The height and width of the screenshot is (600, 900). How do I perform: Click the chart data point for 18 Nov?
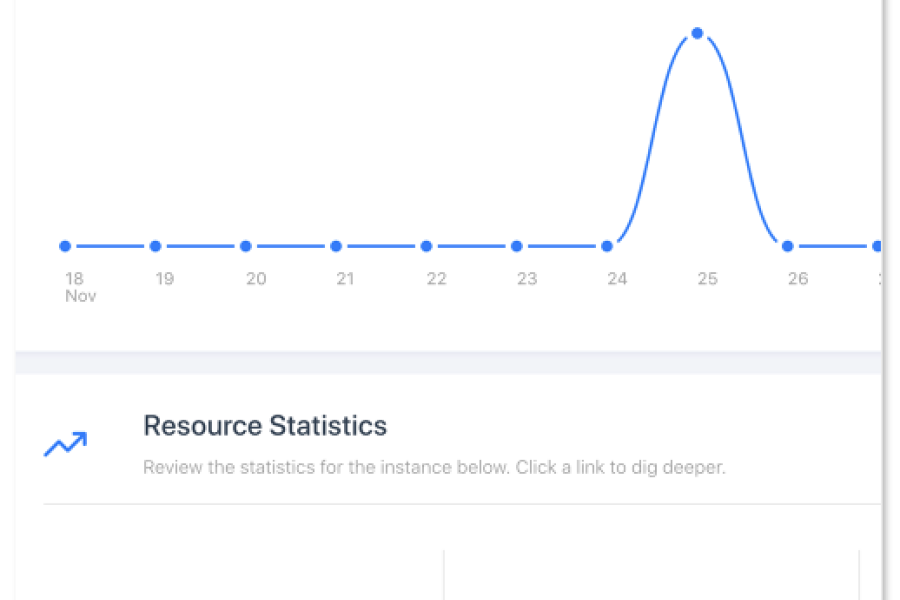point(65,246)
